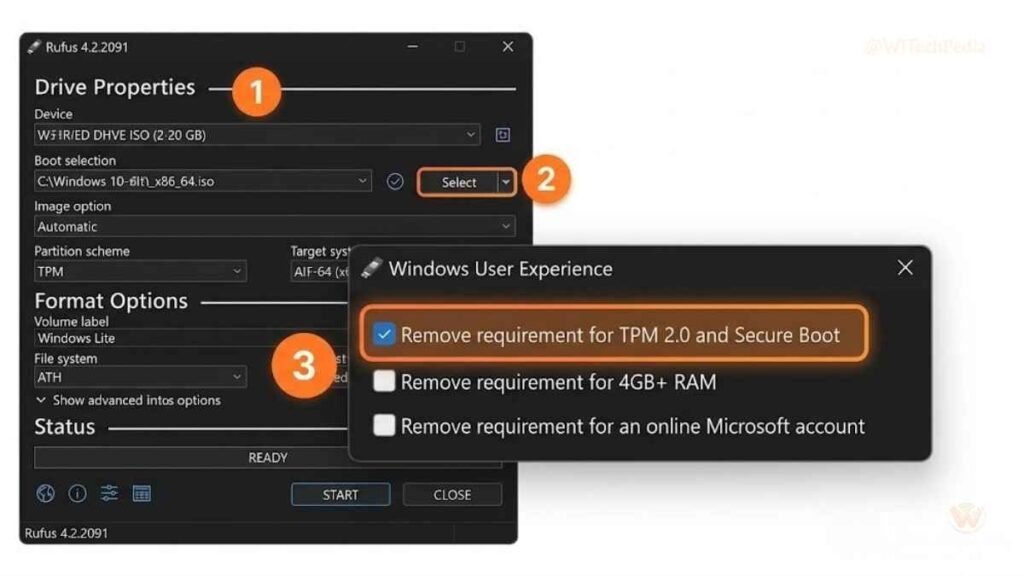The width and height of the screenshot is (1024, 576).
Task: Enable Remove requirement for 4GB+ RAM
Action: (x=384, y=381)
